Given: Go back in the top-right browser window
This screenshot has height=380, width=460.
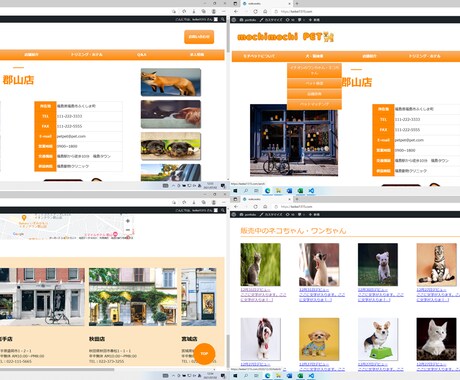Looking at the screenshot, I should [236, 11].
